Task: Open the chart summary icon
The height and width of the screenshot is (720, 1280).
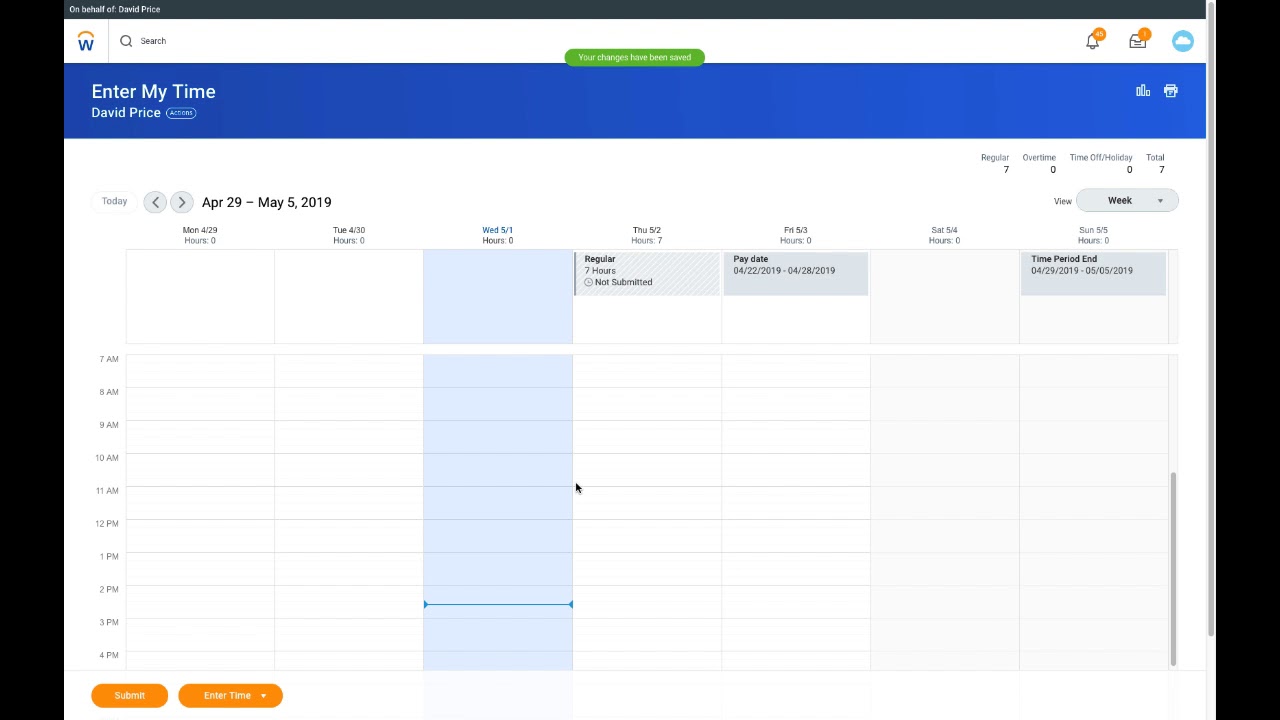Action: click(1143, 91)
